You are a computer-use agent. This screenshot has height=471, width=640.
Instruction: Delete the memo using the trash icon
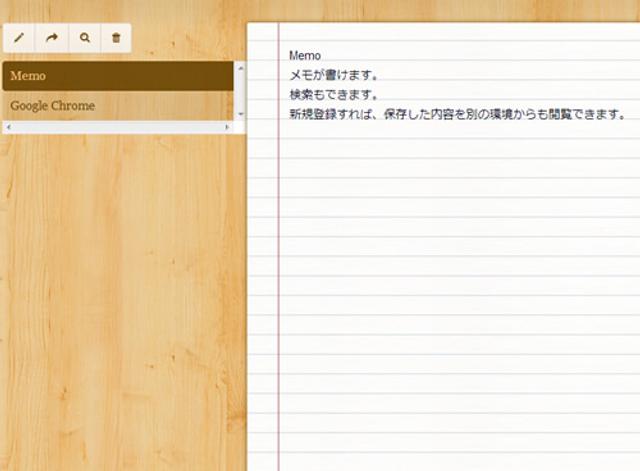[x=116, y=38]
